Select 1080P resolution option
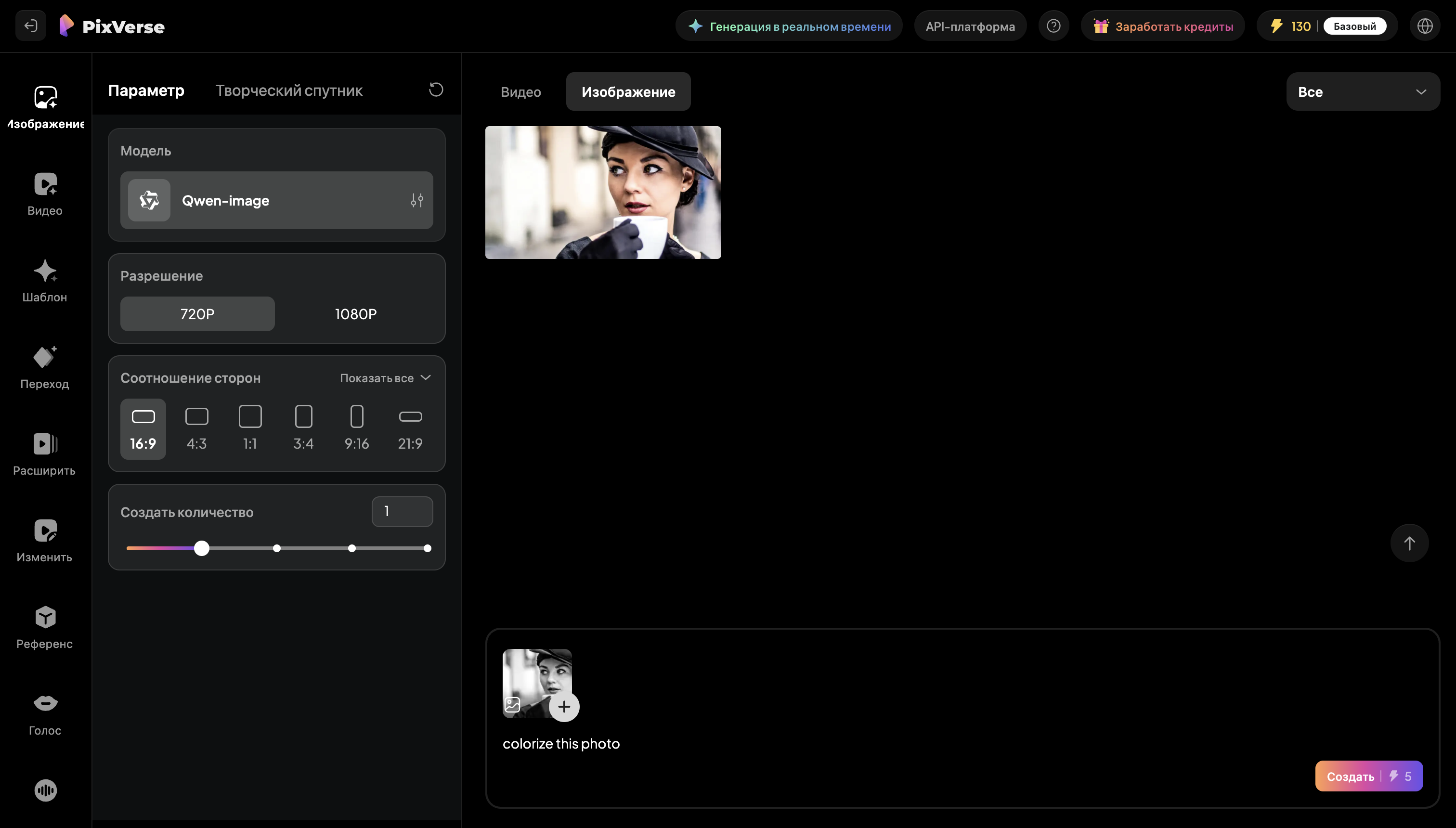Image resolution: width=1456 pixels, height=828 pixels. [355, 314]
